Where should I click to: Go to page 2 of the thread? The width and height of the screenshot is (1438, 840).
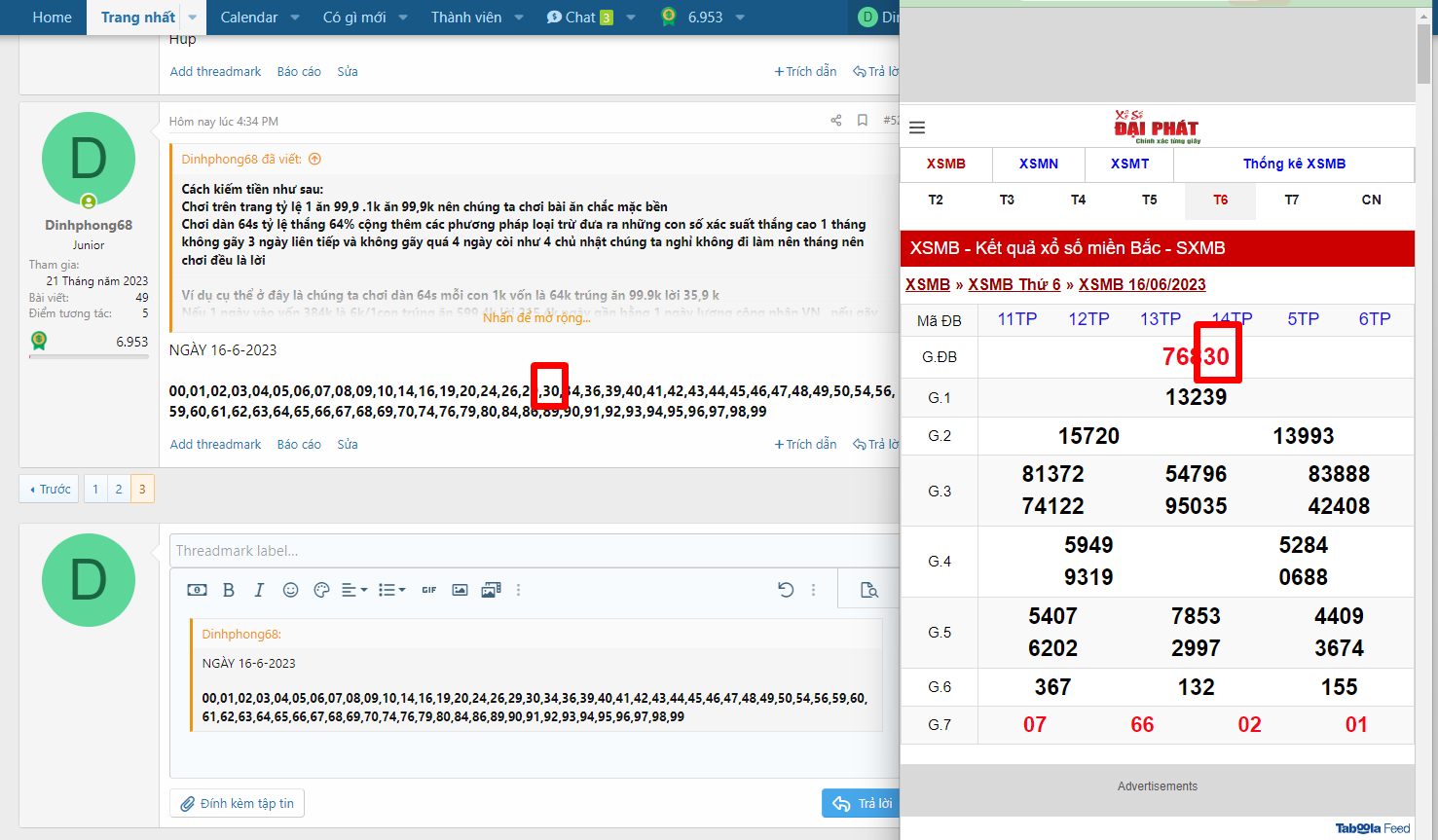(119, 489)
